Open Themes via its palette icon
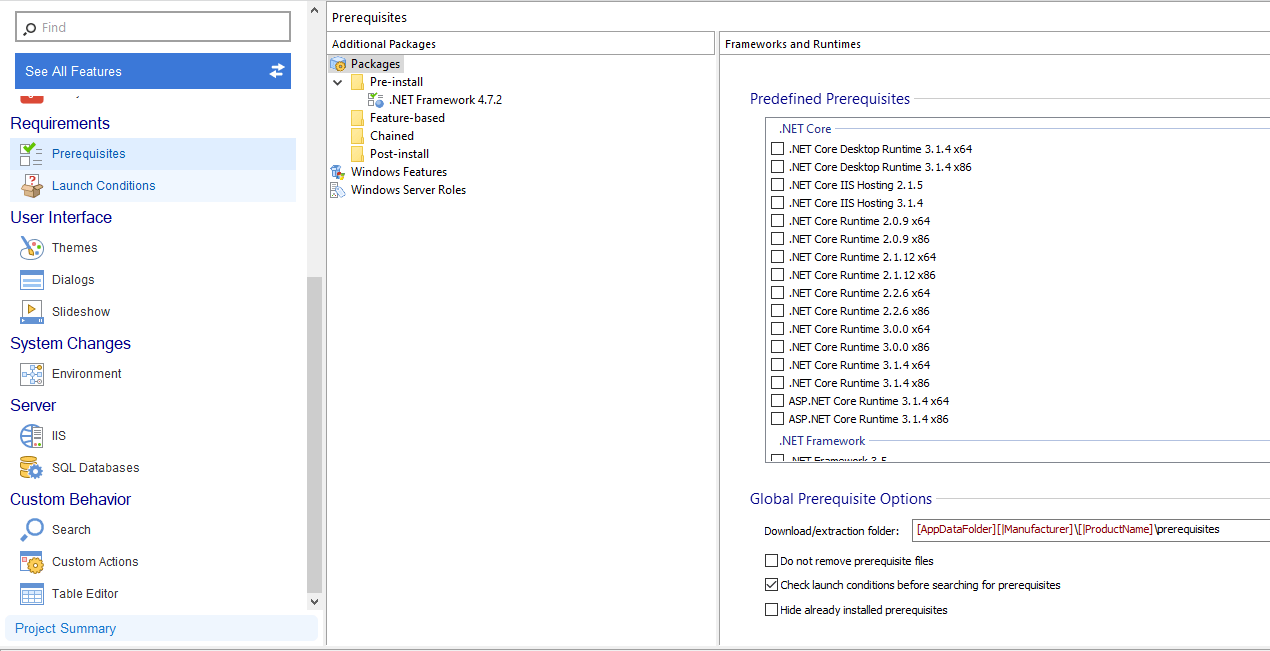The height and width of the screenshot is (651, 1270). (x=32, y=248)
